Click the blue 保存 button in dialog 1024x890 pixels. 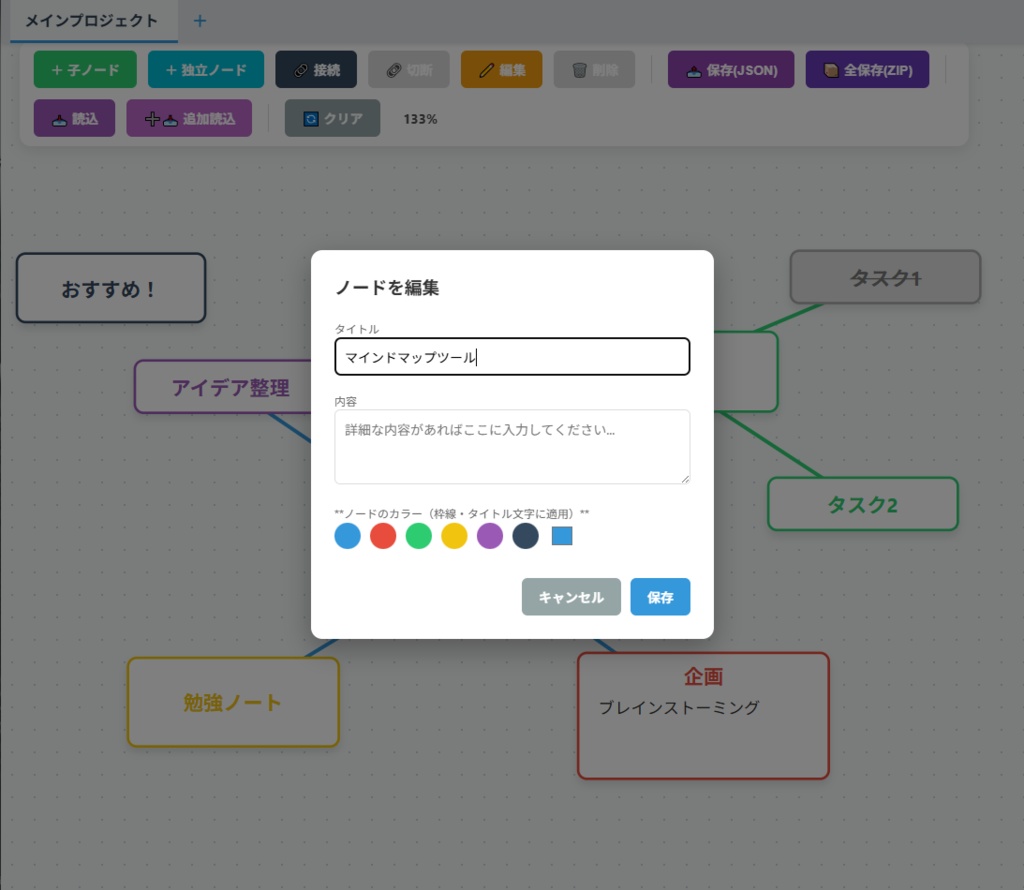(x=660, y=597)
